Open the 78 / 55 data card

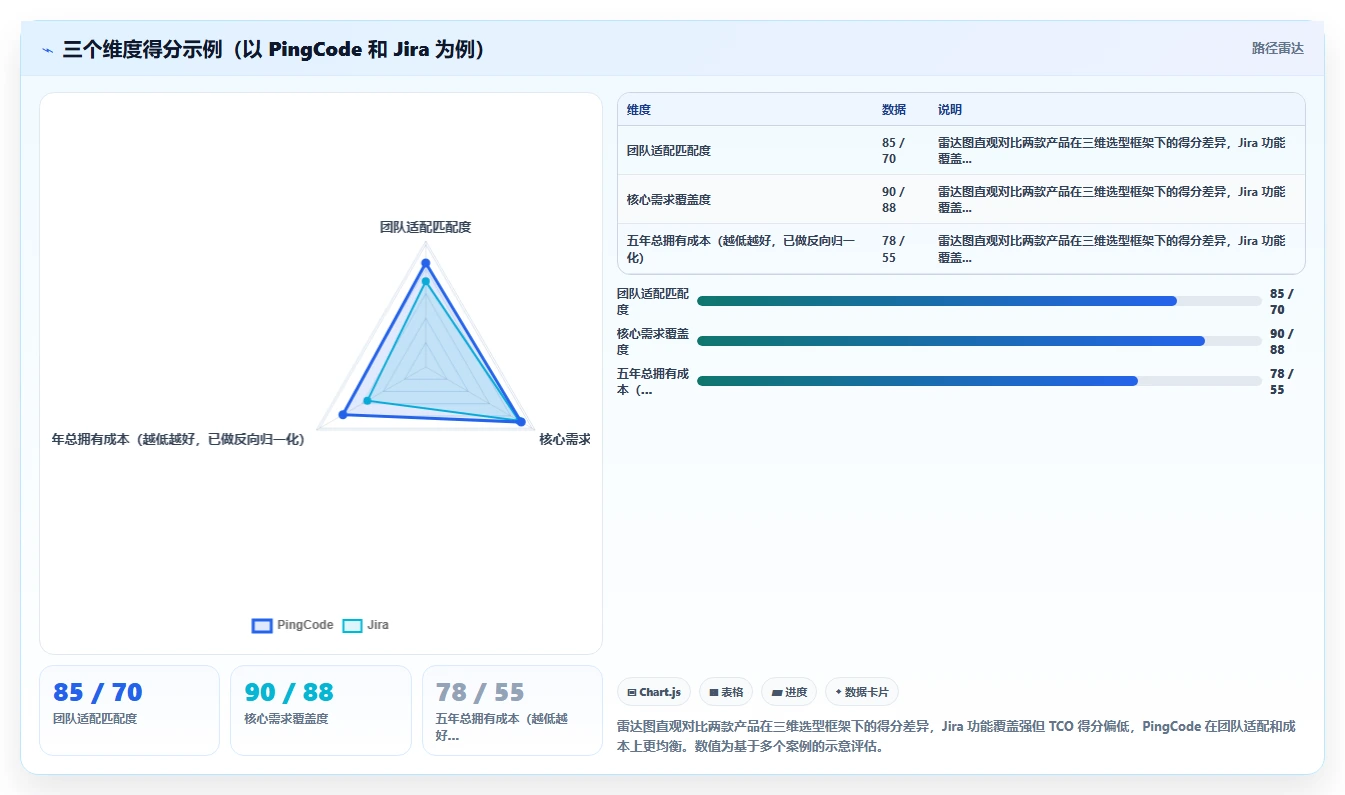[512, 710]
